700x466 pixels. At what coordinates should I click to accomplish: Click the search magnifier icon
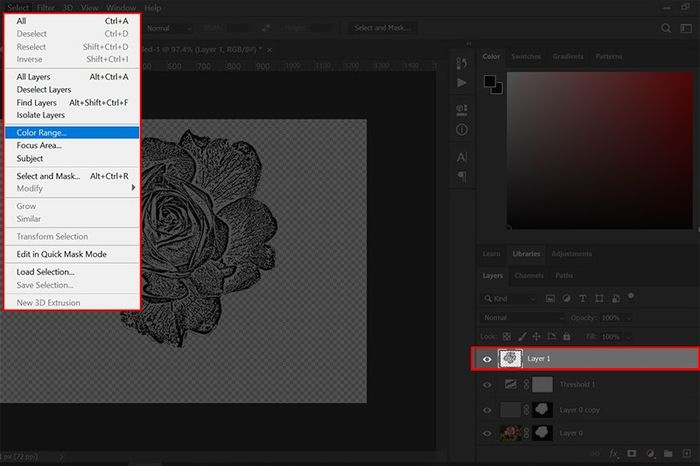[x=666, y=28]
